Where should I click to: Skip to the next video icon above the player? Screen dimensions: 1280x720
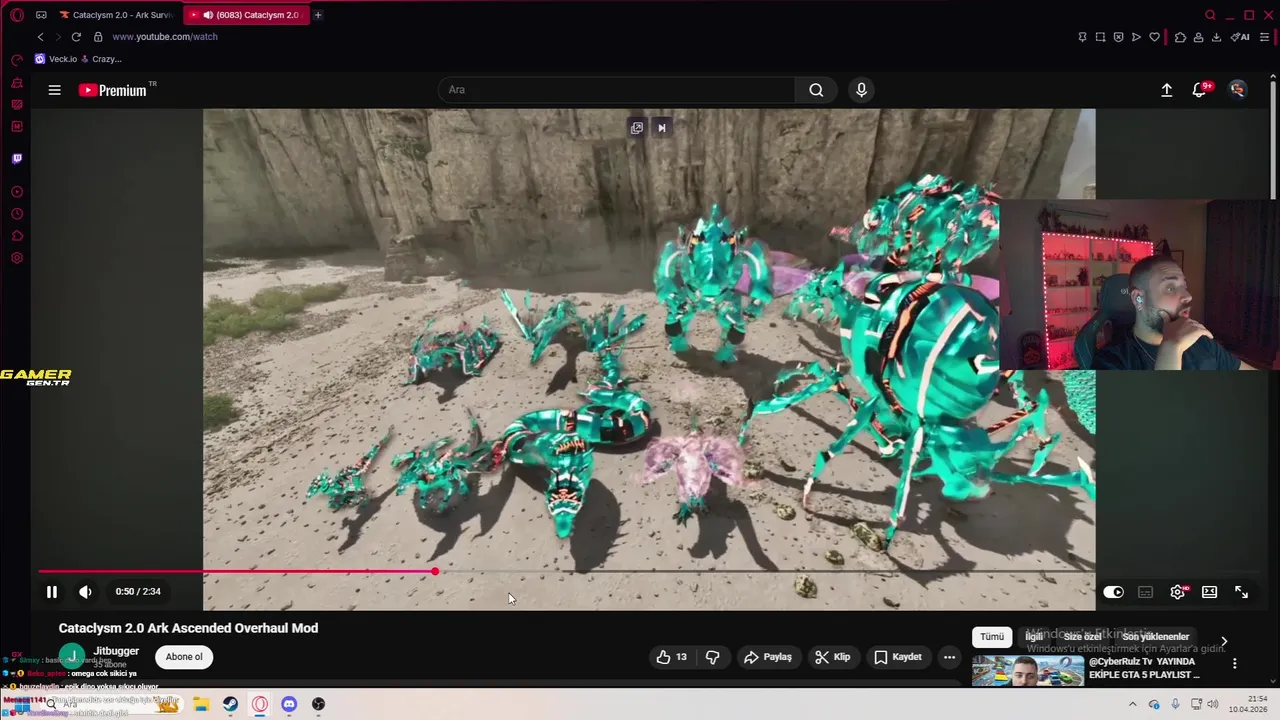pyautogui.click(x=661, y=128)
